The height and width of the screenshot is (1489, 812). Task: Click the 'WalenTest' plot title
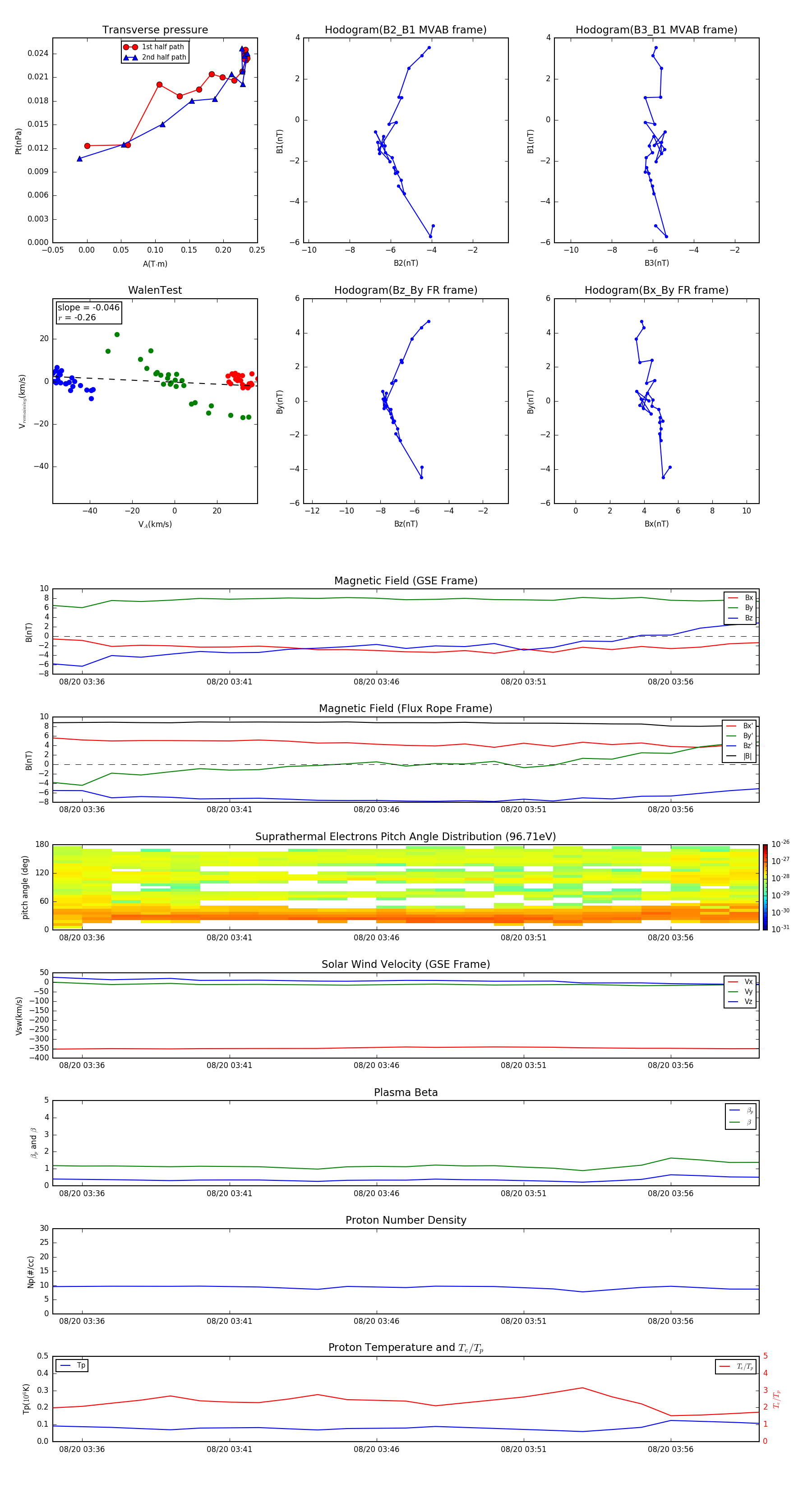[x=155, y=290]
